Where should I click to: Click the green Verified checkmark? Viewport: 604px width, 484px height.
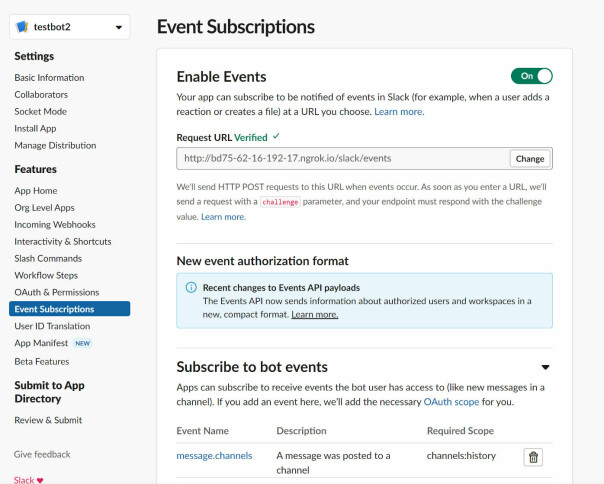(276, 136)
